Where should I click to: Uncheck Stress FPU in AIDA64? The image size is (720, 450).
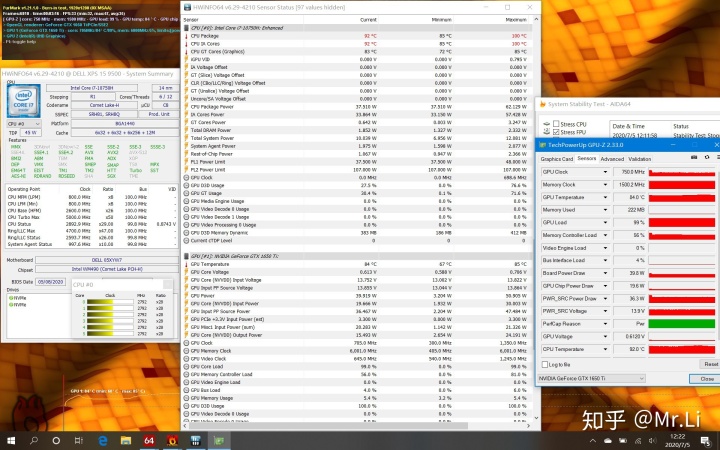(x=556, y=132)
